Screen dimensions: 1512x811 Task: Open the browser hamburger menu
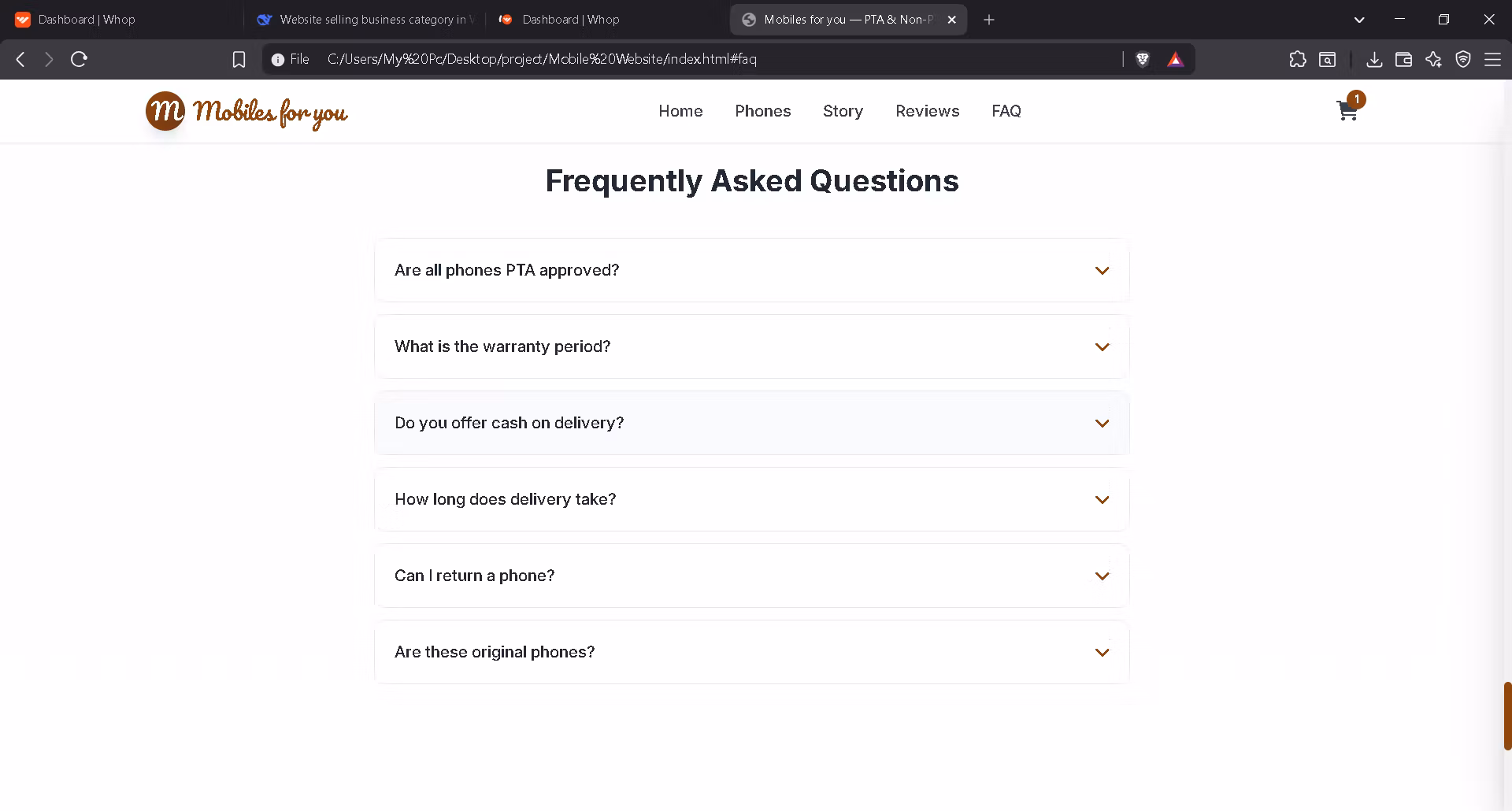1492,59
